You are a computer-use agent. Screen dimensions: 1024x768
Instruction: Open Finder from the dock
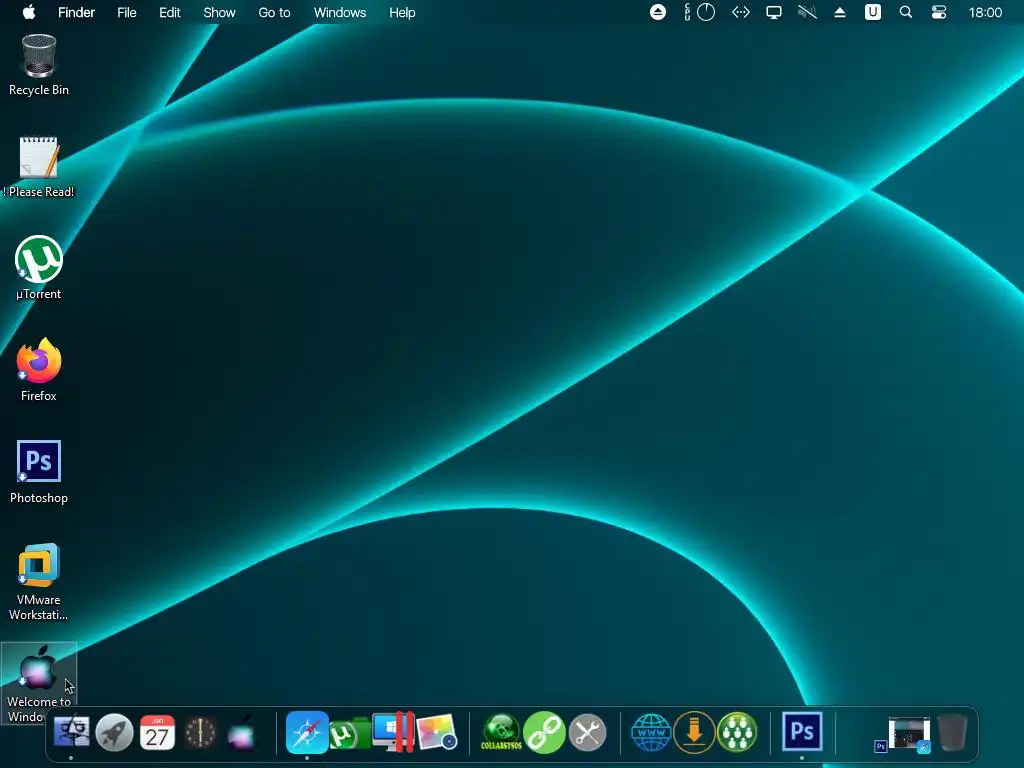[x=71, y=732]
